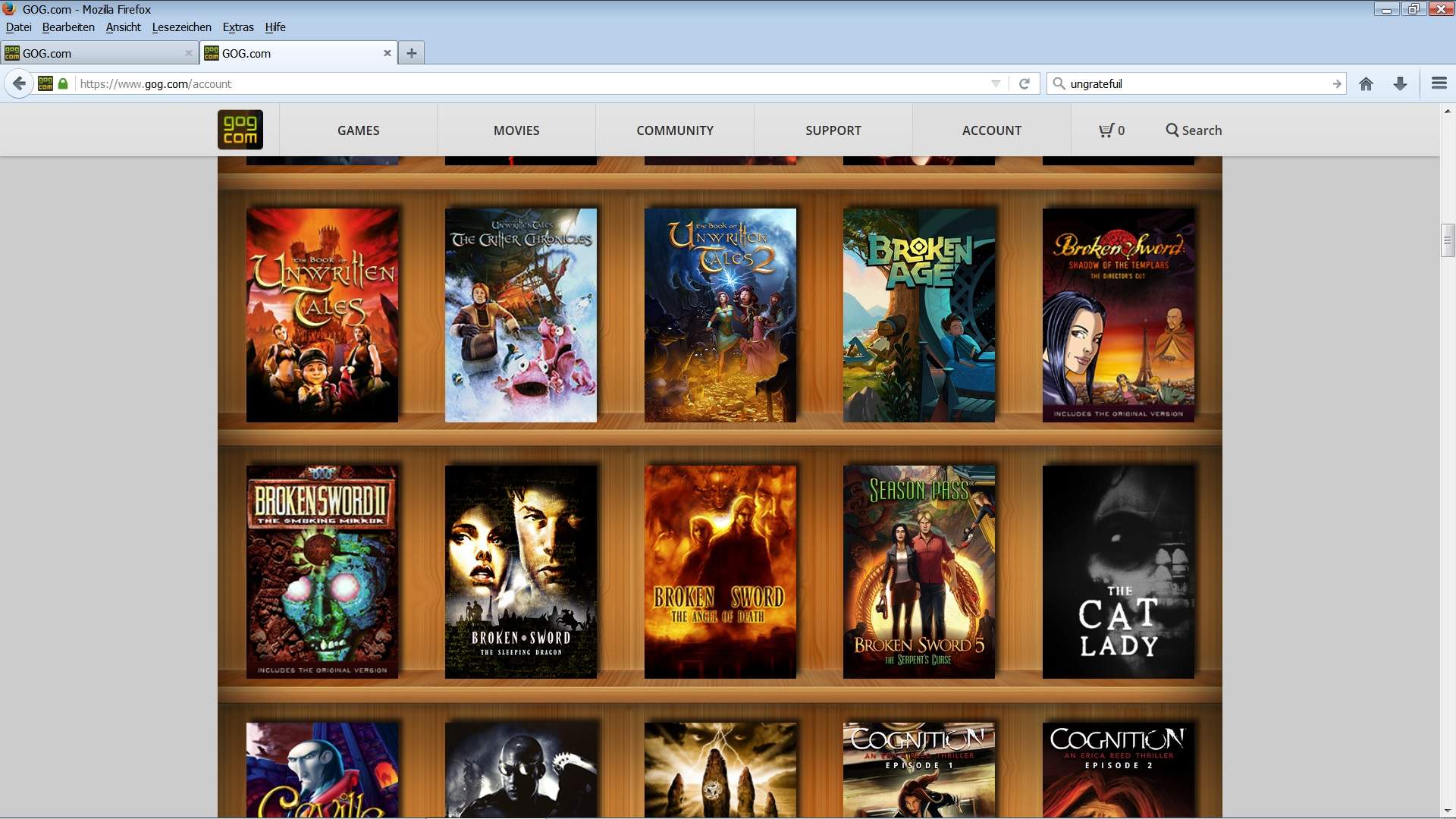Open the Extras menu
Image resolution: width=1456 pixels, height=819 pixels.
(237, 27)
